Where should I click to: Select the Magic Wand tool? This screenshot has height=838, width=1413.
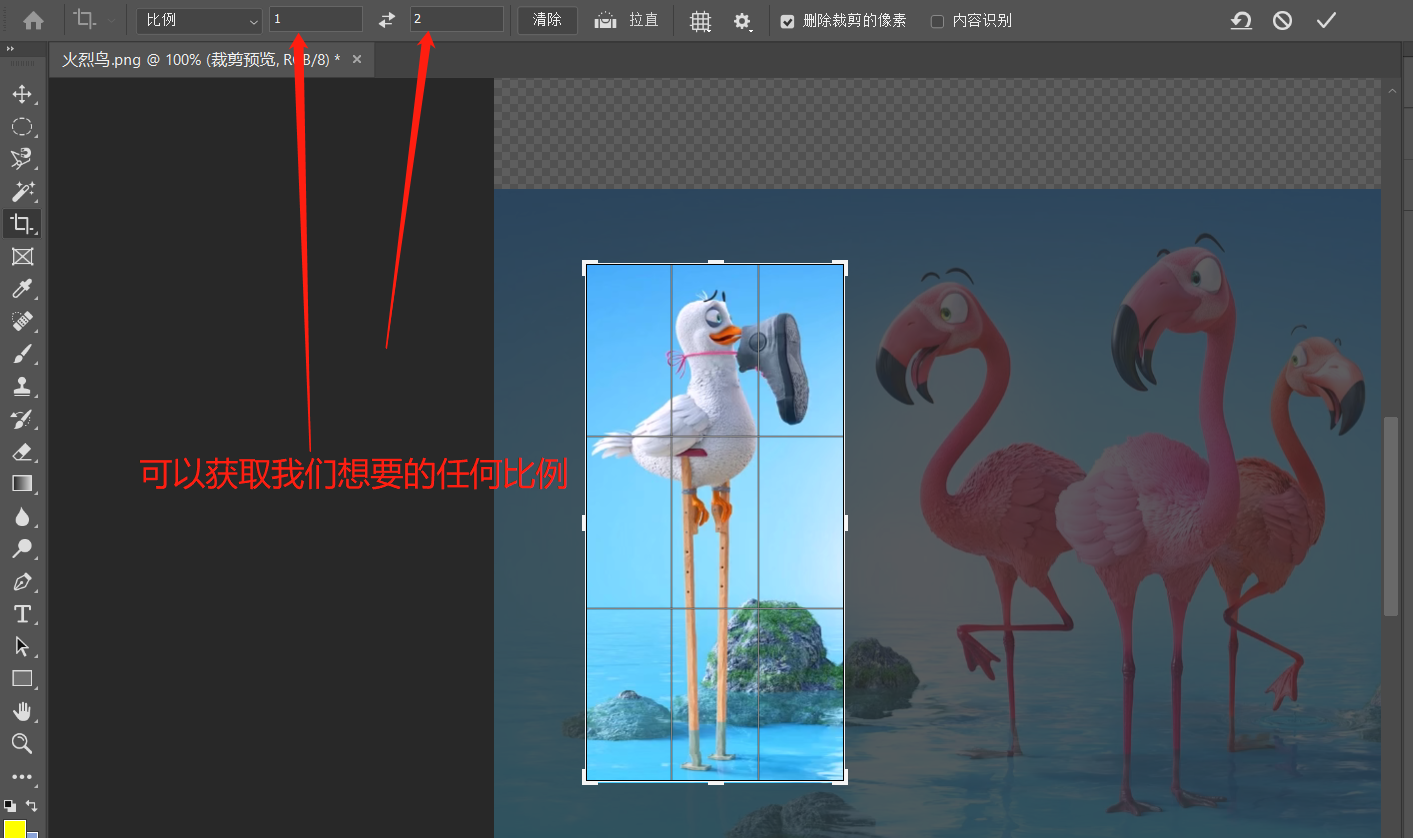[x=22, y=191]
